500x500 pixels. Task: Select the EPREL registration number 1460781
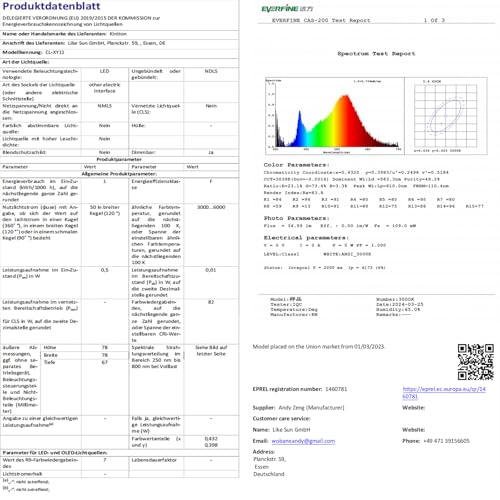(x=336, y=389)
